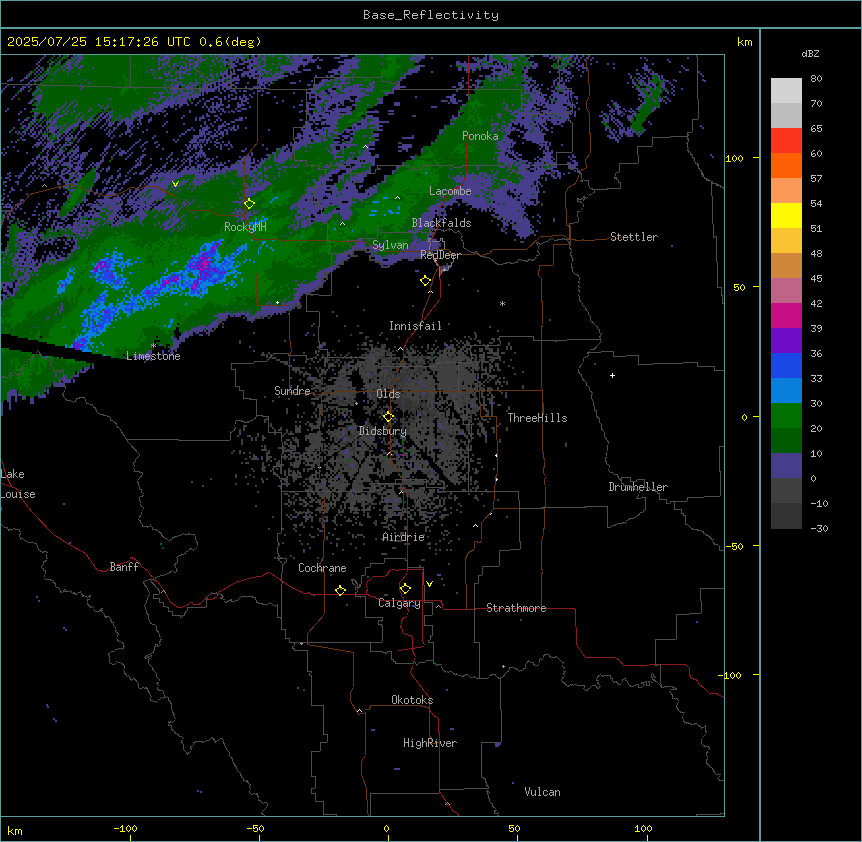Click the km label in the bottom-left corner
The image size is (862, 842).
15,830
